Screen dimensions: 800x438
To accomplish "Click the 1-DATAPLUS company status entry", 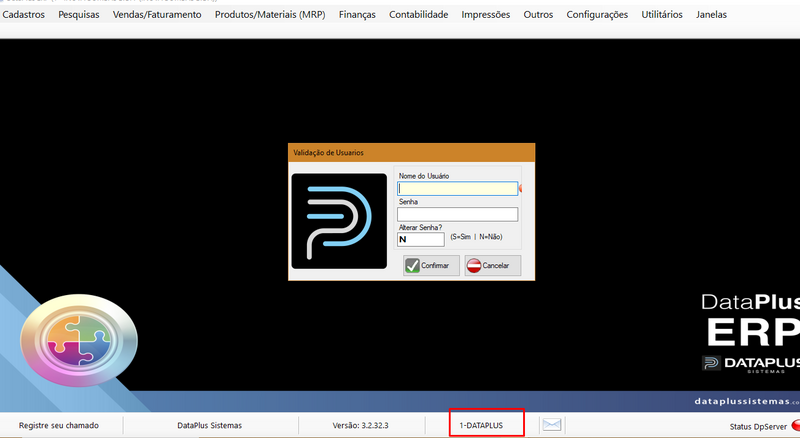I will pos(481,425).
